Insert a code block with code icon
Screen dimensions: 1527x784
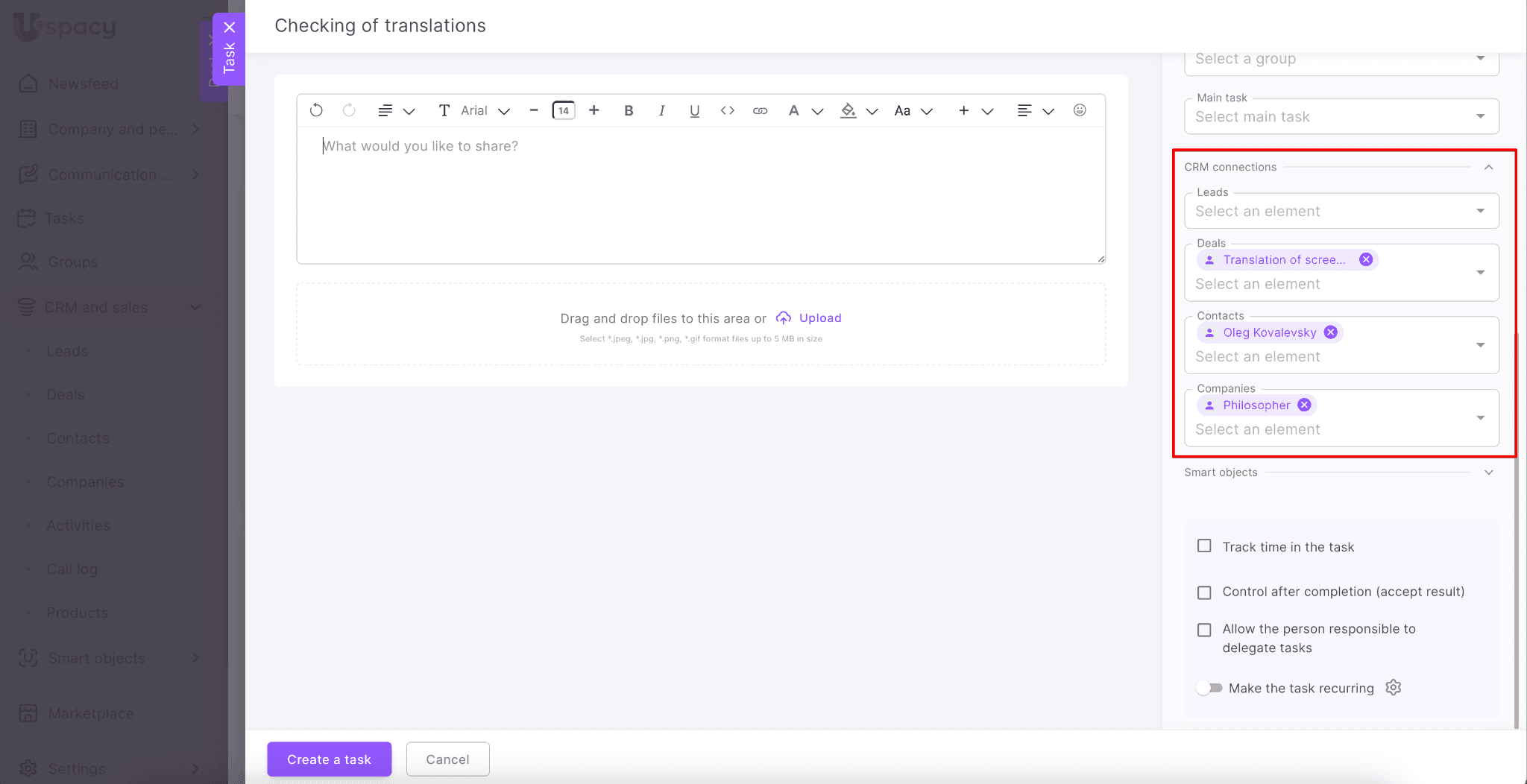[x=727, y=110]
